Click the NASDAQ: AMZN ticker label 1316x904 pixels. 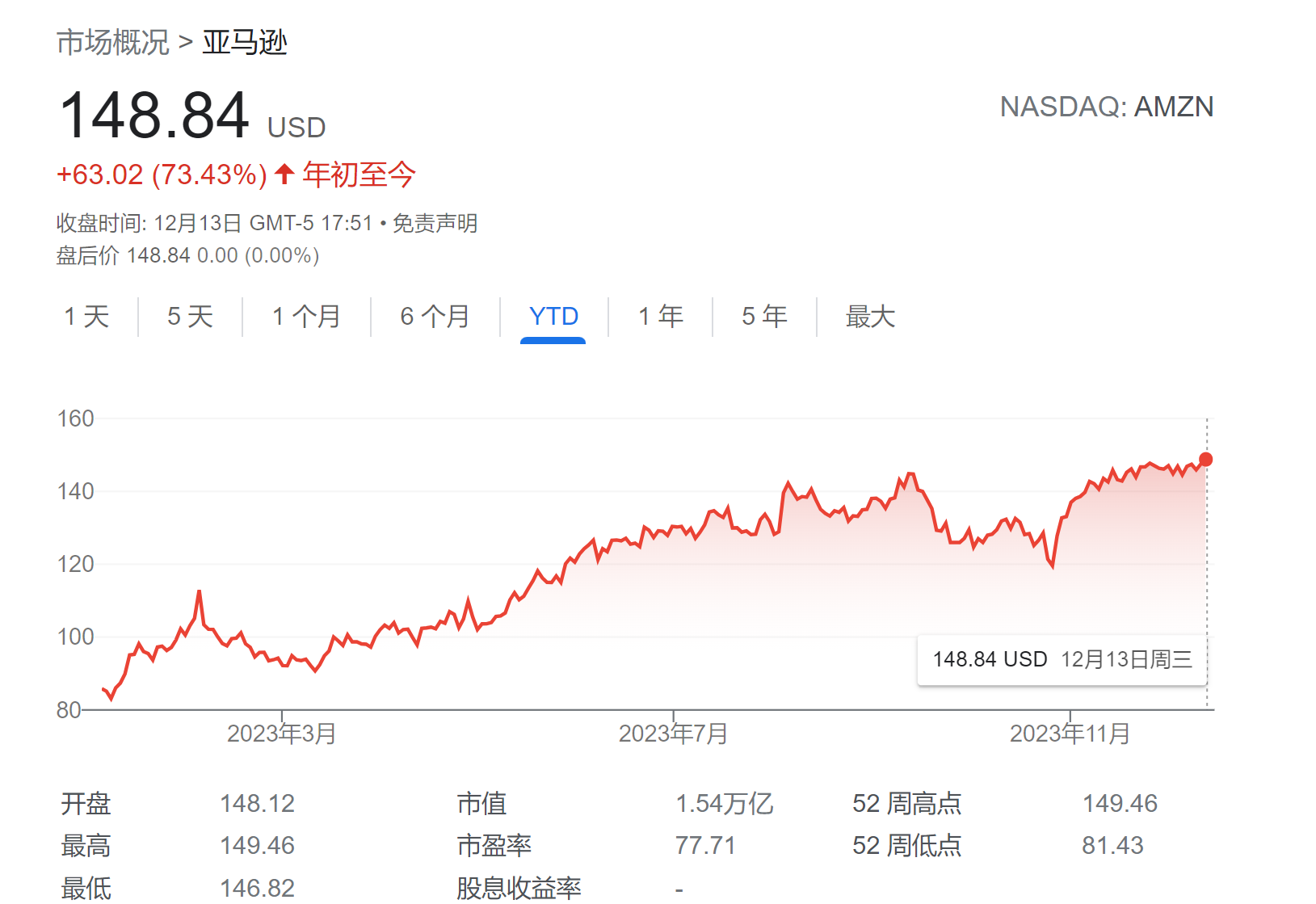click(1107, 107)
